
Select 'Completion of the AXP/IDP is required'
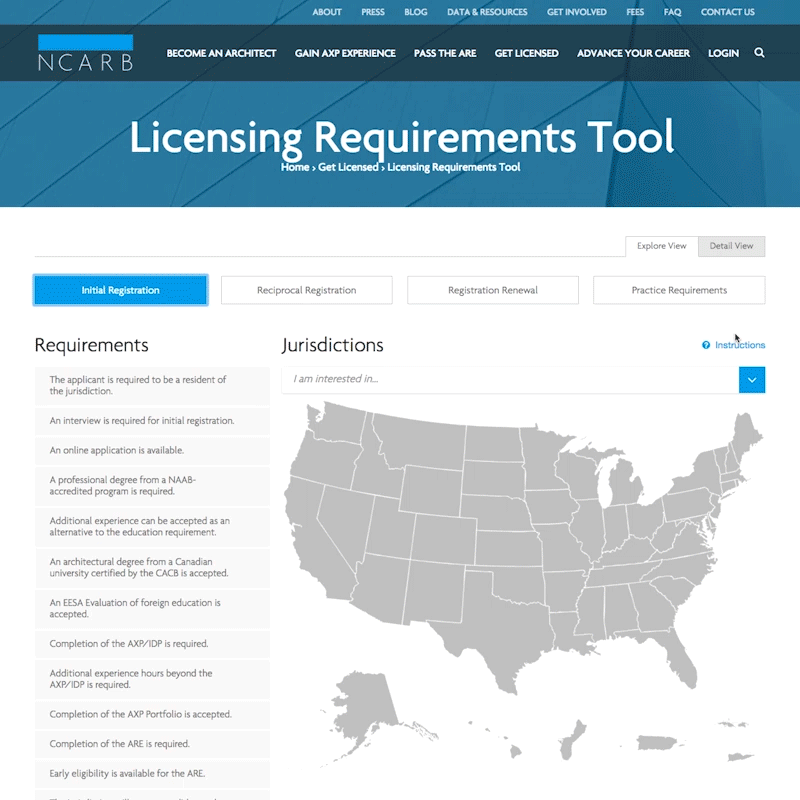click(x=152, y=644)
